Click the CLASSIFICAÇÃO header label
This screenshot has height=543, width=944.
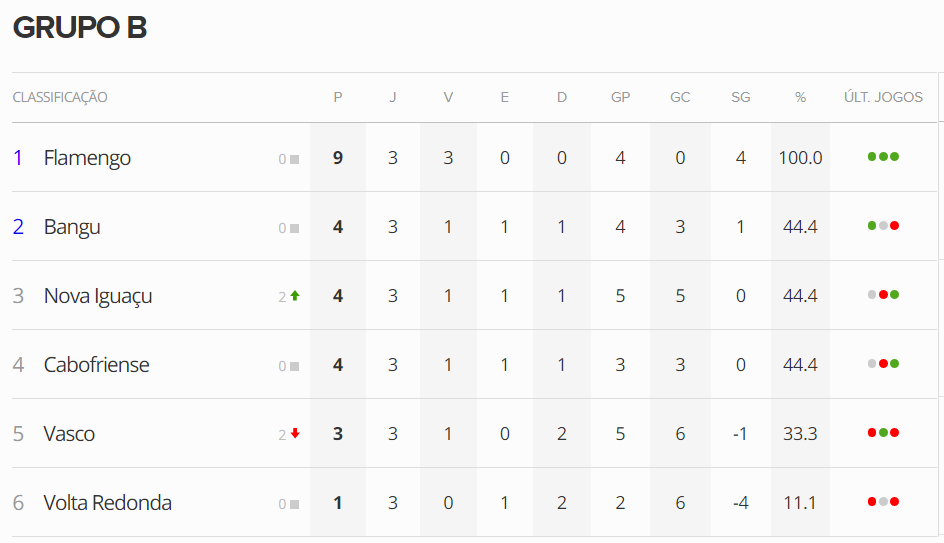point(60,97)
